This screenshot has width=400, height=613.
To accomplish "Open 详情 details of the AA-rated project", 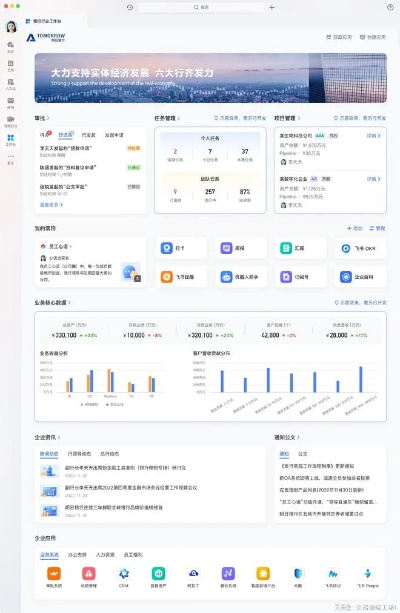I will (373, 179).
